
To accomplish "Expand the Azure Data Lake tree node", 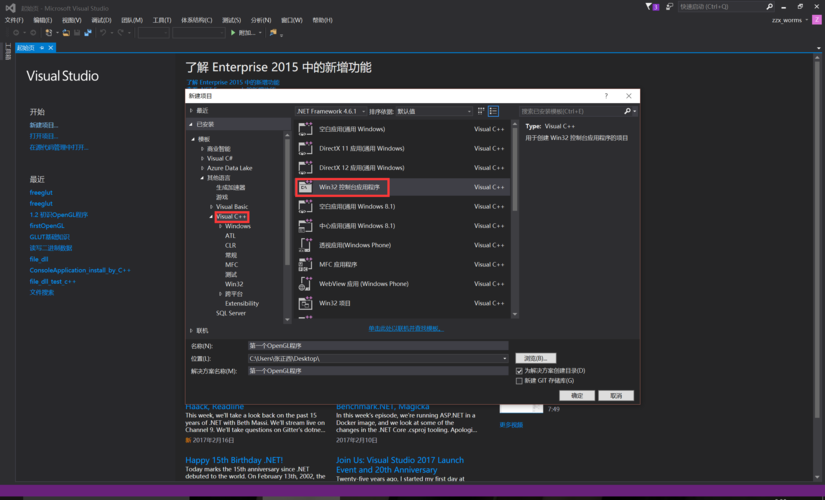I will pos(203,168).
